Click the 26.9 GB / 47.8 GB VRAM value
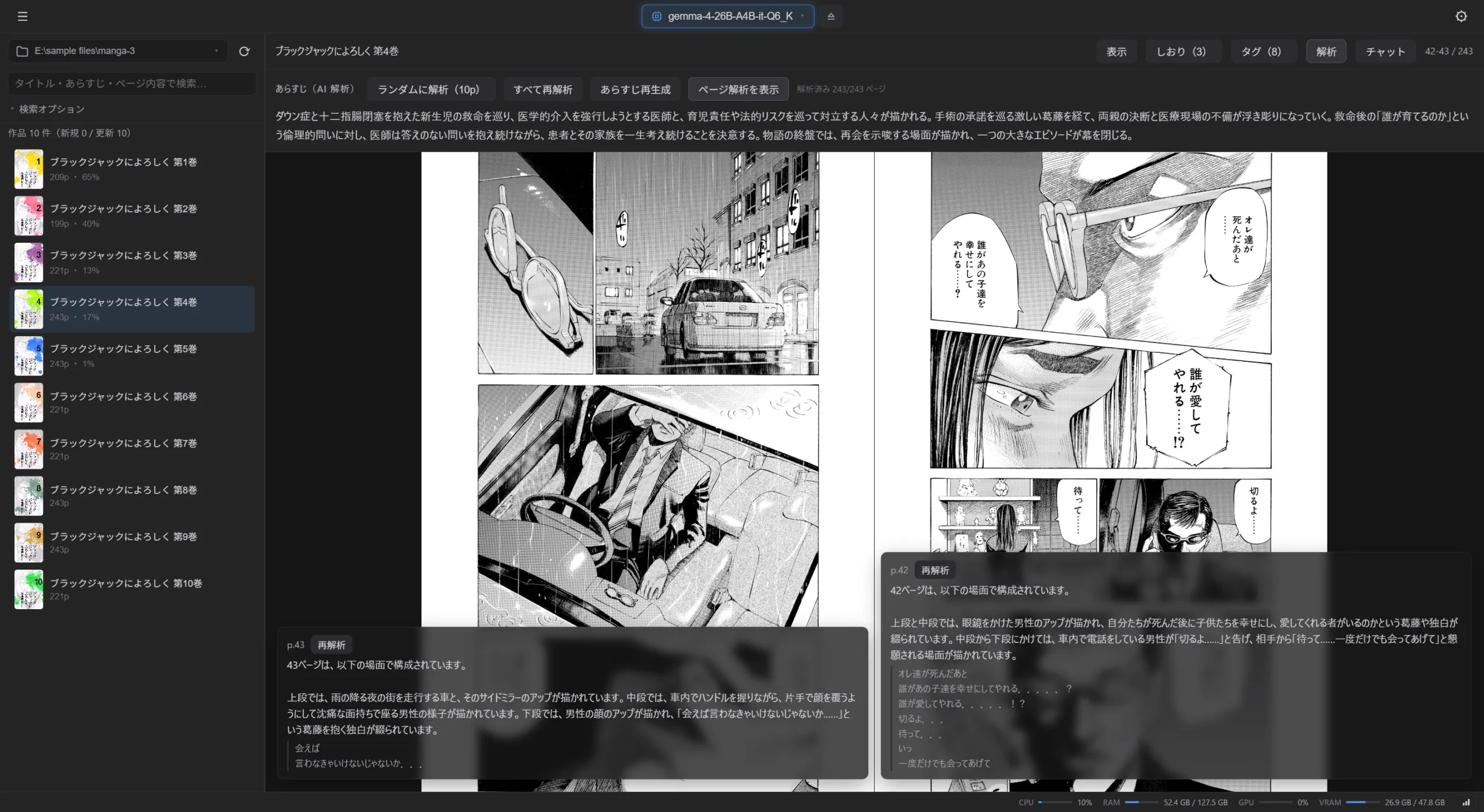The height and width of the screenshot is (812, 1484). [1414, 803]
